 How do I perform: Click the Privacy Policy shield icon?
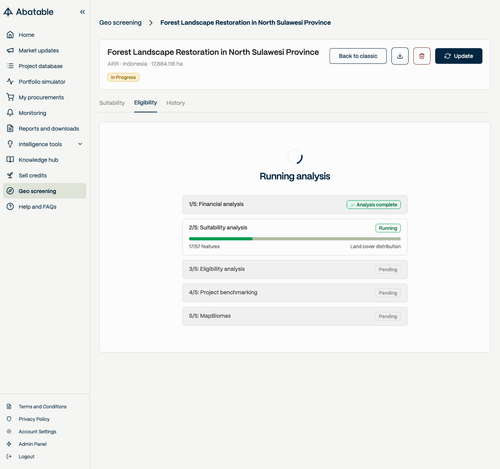point(9,419)
